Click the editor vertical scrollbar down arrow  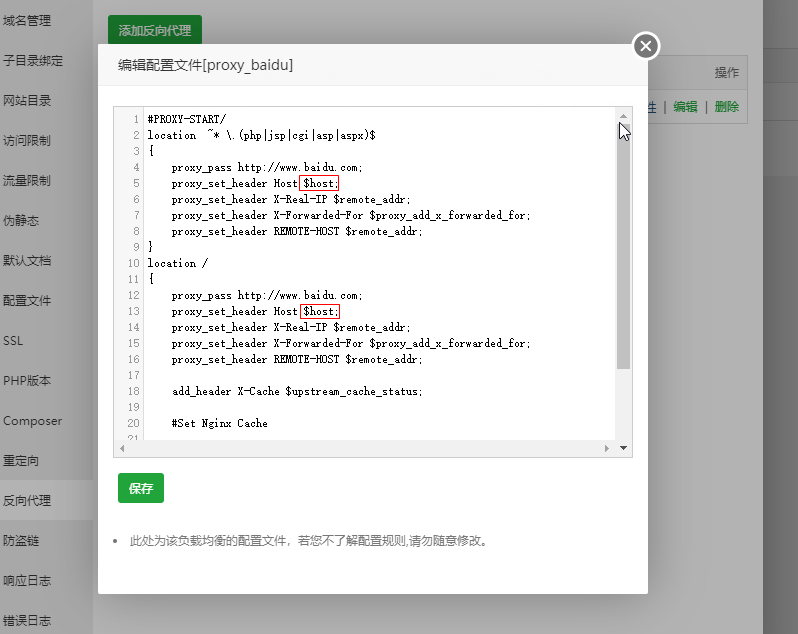tap(623, 448)
